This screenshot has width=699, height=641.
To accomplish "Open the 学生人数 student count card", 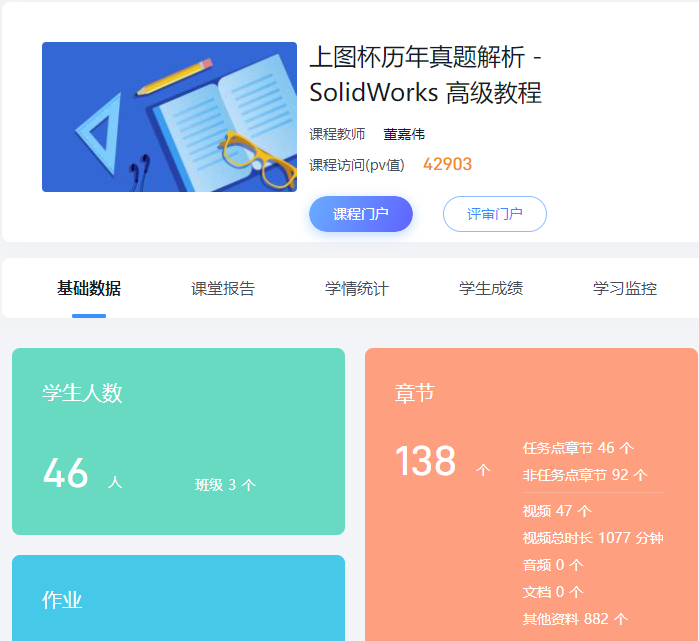I will (178, 441).
